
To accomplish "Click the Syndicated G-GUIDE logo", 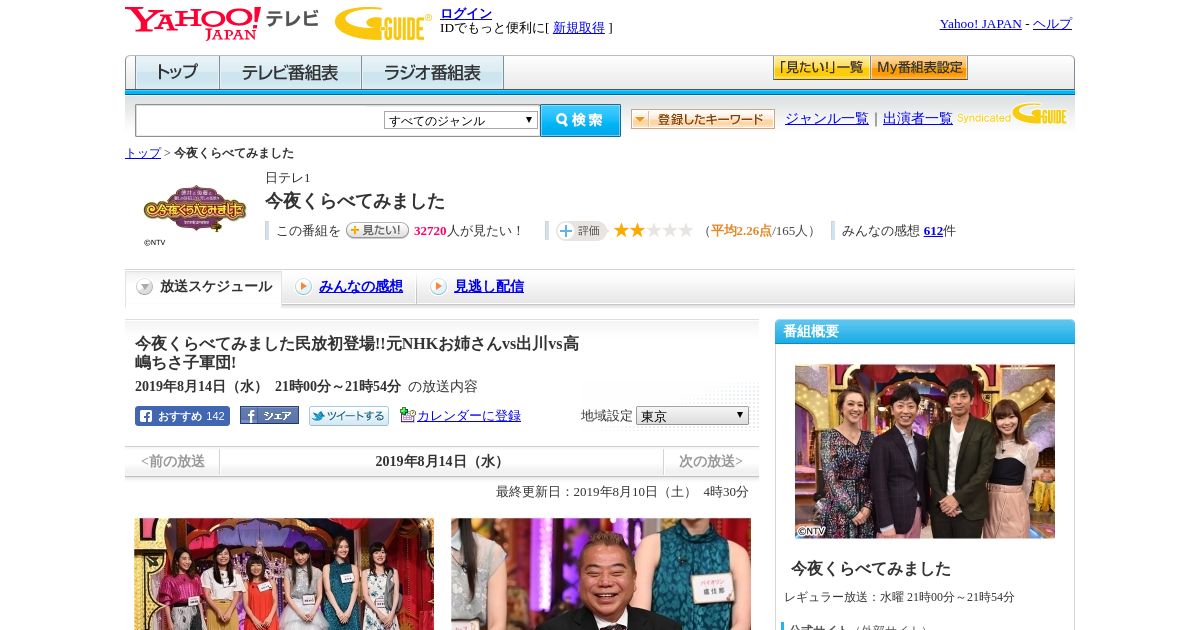I will click(x=1012, y=114).
